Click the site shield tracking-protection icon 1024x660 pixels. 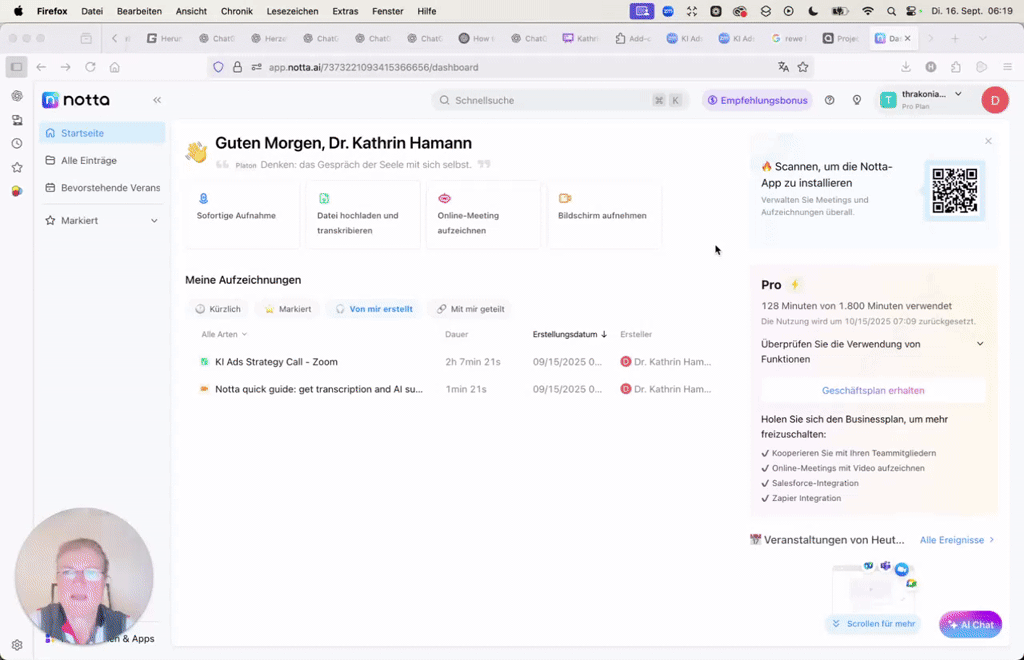[219, 67]
